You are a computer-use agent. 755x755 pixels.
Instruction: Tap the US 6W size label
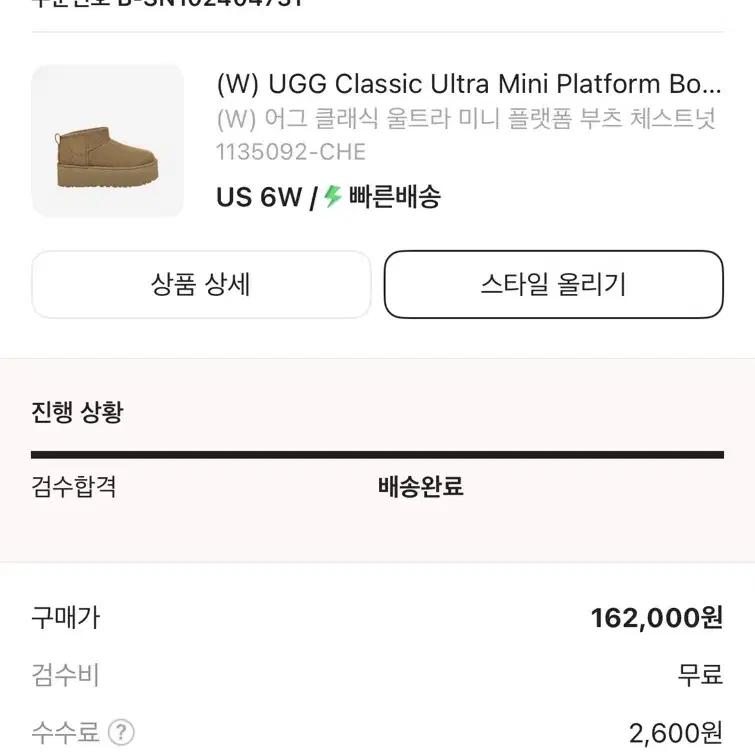click(x=259, y=197)
